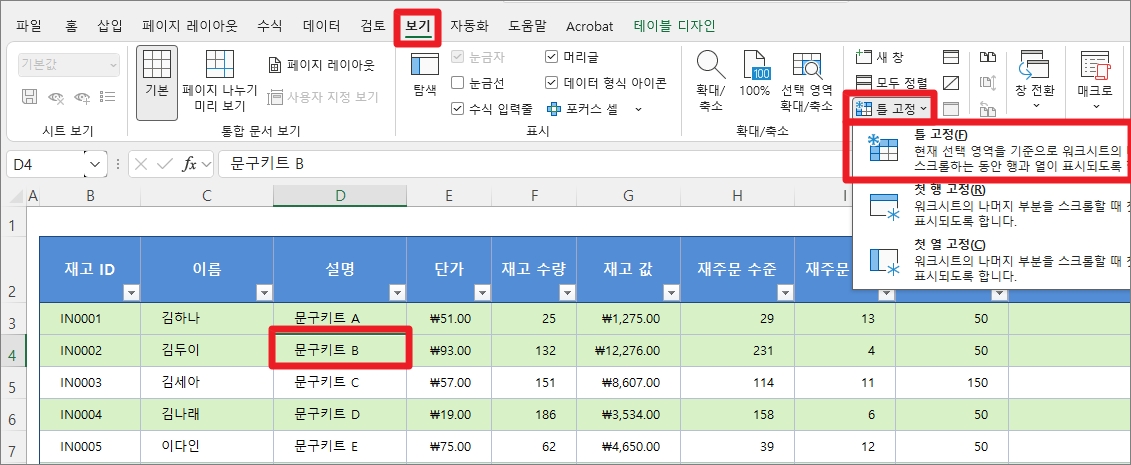Click the formula bar cancel X icon

[x=141, y=164]
